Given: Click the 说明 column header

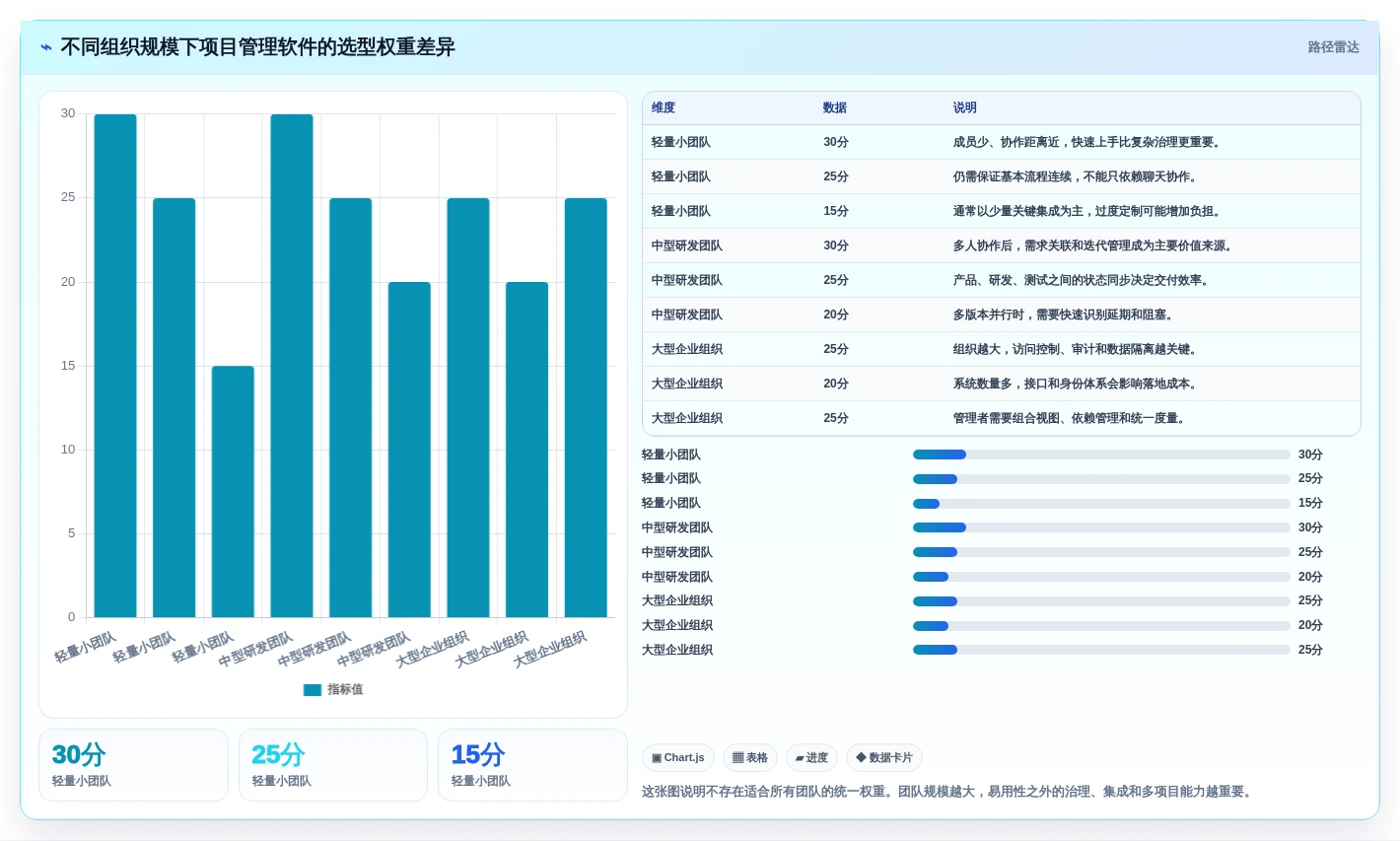Looking at the screenshot, I should coord(964,108).
